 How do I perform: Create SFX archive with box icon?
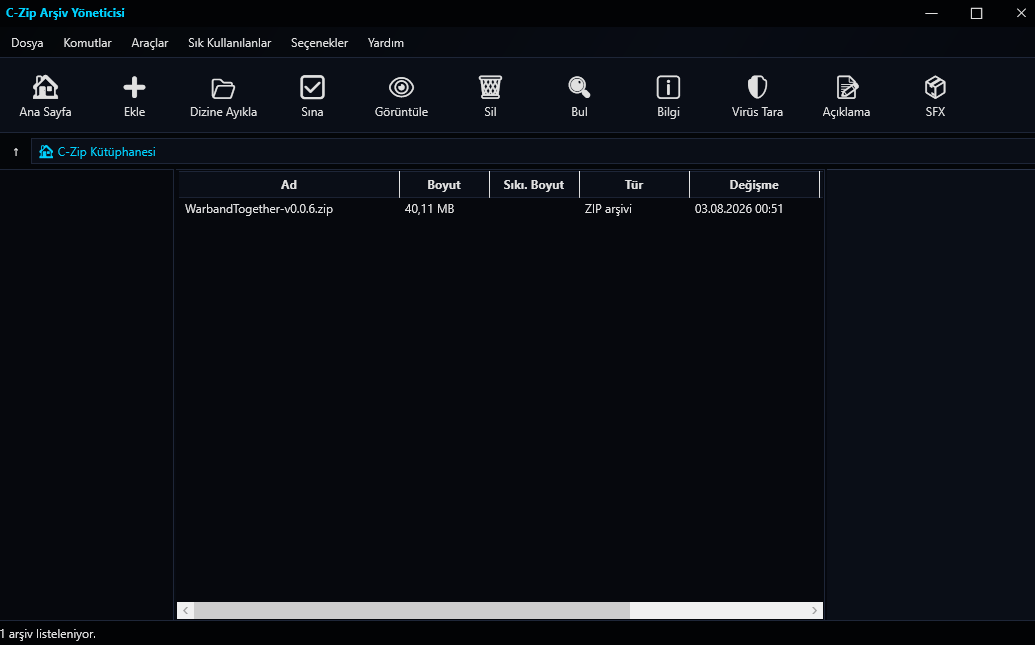935,87
